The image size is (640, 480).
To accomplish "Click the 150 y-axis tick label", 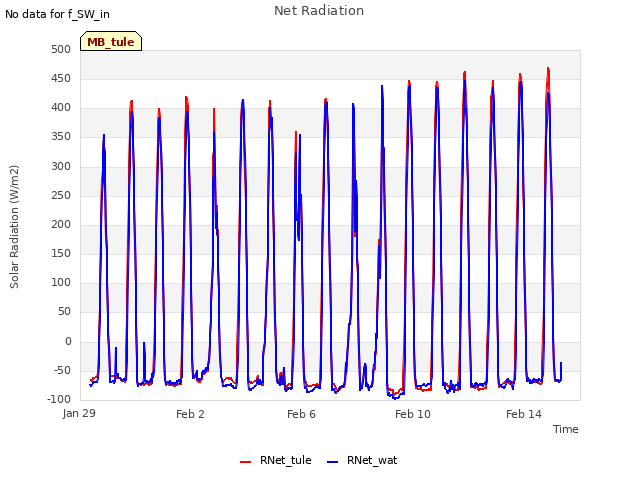I will click(61, 253).
